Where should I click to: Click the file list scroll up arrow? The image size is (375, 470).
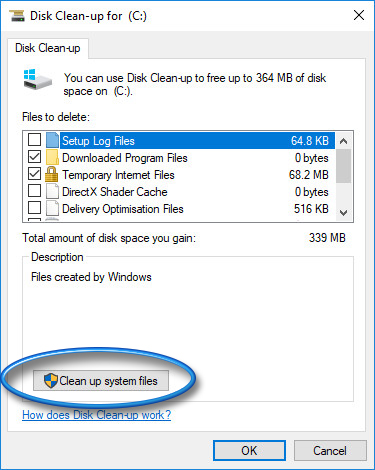pos(343,141)
